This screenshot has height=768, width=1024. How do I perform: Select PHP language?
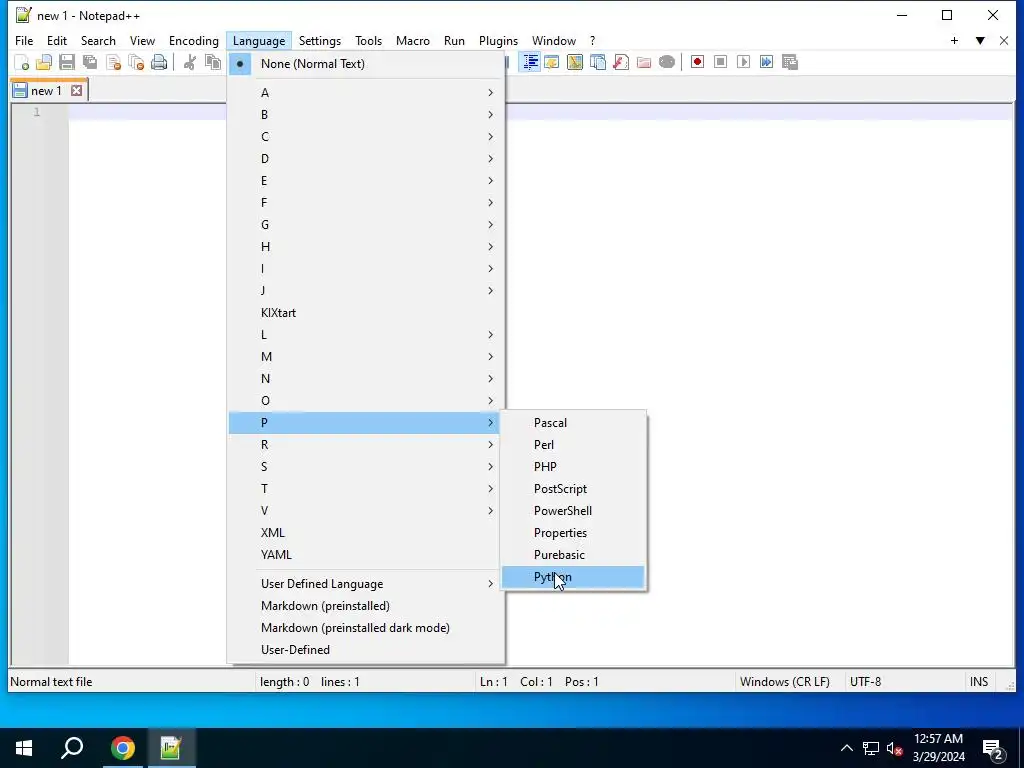coord(573,467)
